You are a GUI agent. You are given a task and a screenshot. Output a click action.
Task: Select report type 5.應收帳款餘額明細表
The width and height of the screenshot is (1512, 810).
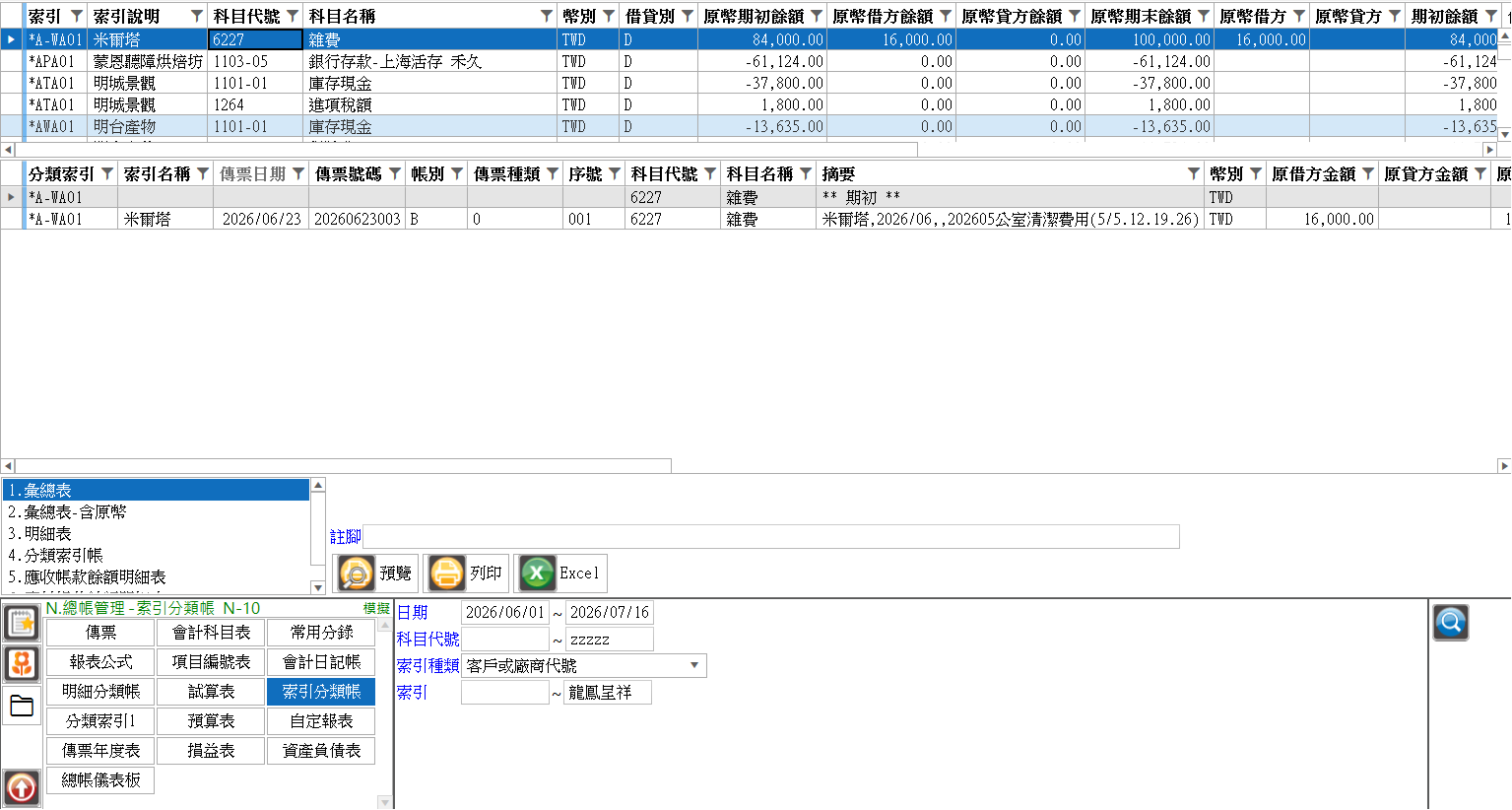tap(156, 577)
